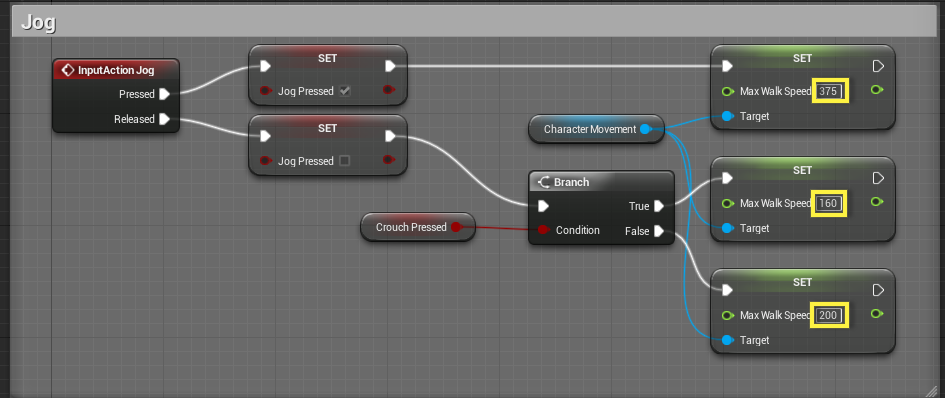
Task: Select the Character Movement variable node
Action: point(596,129)
